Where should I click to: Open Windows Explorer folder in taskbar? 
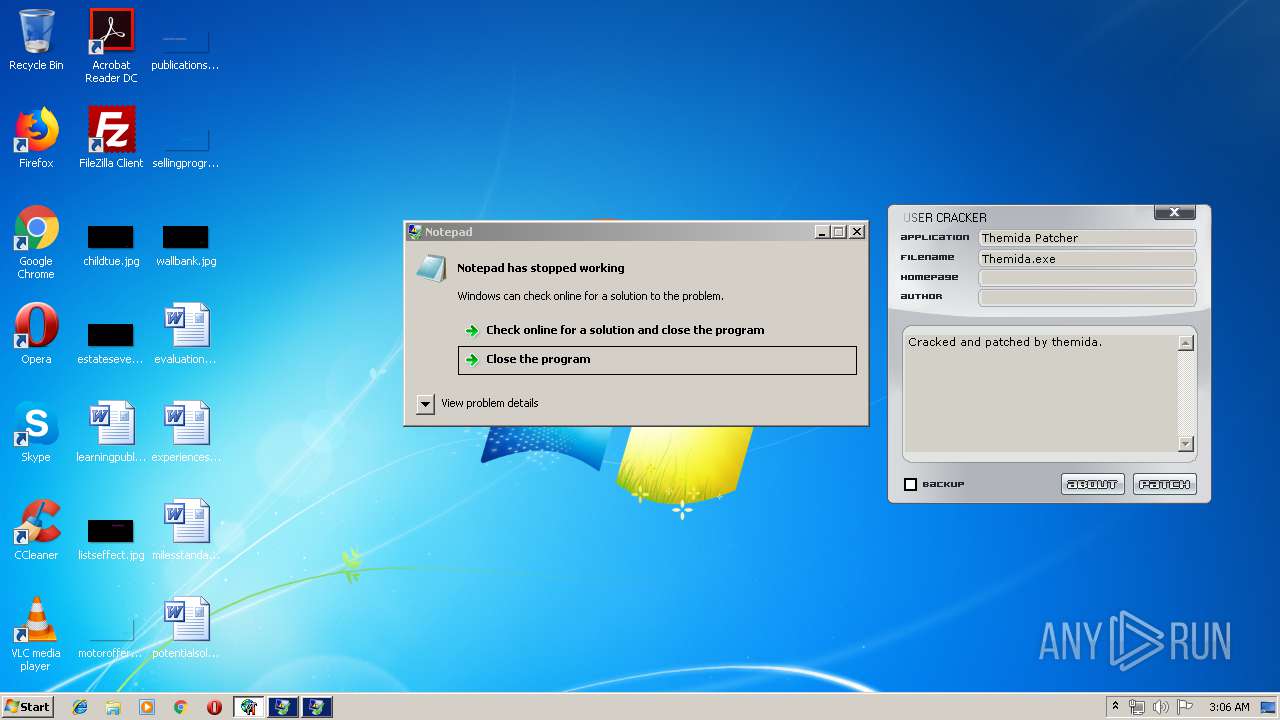point(113,707)
